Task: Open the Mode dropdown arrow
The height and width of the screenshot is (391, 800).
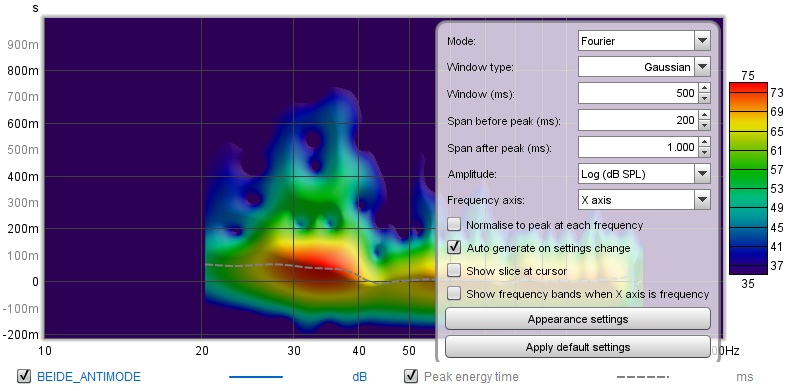Action: tap(703, 41)
